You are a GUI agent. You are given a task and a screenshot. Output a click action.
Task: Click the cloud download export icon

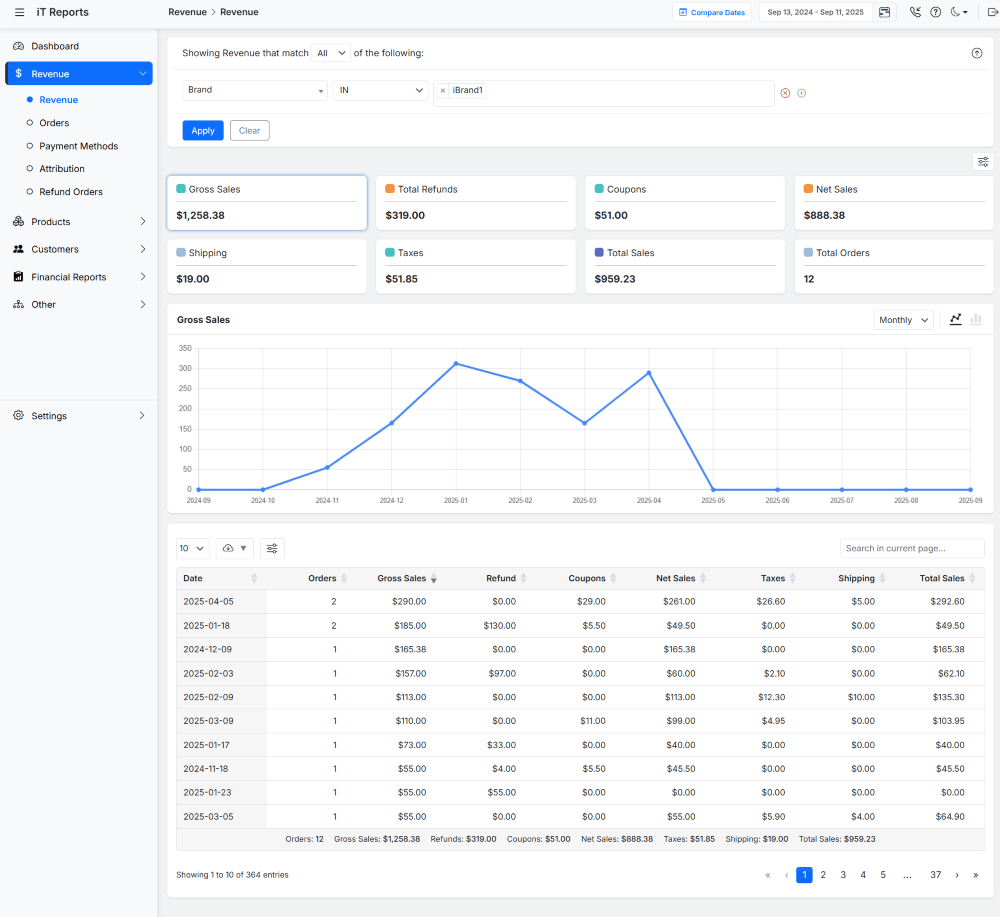pyautogui.click(x=230, y=548)
